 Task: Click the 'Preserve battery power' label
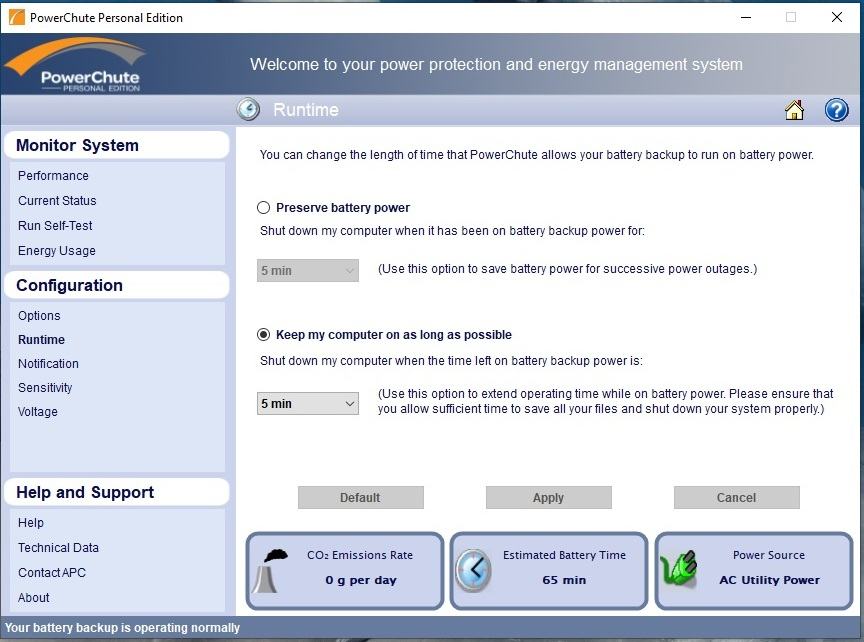coord(343,208)
